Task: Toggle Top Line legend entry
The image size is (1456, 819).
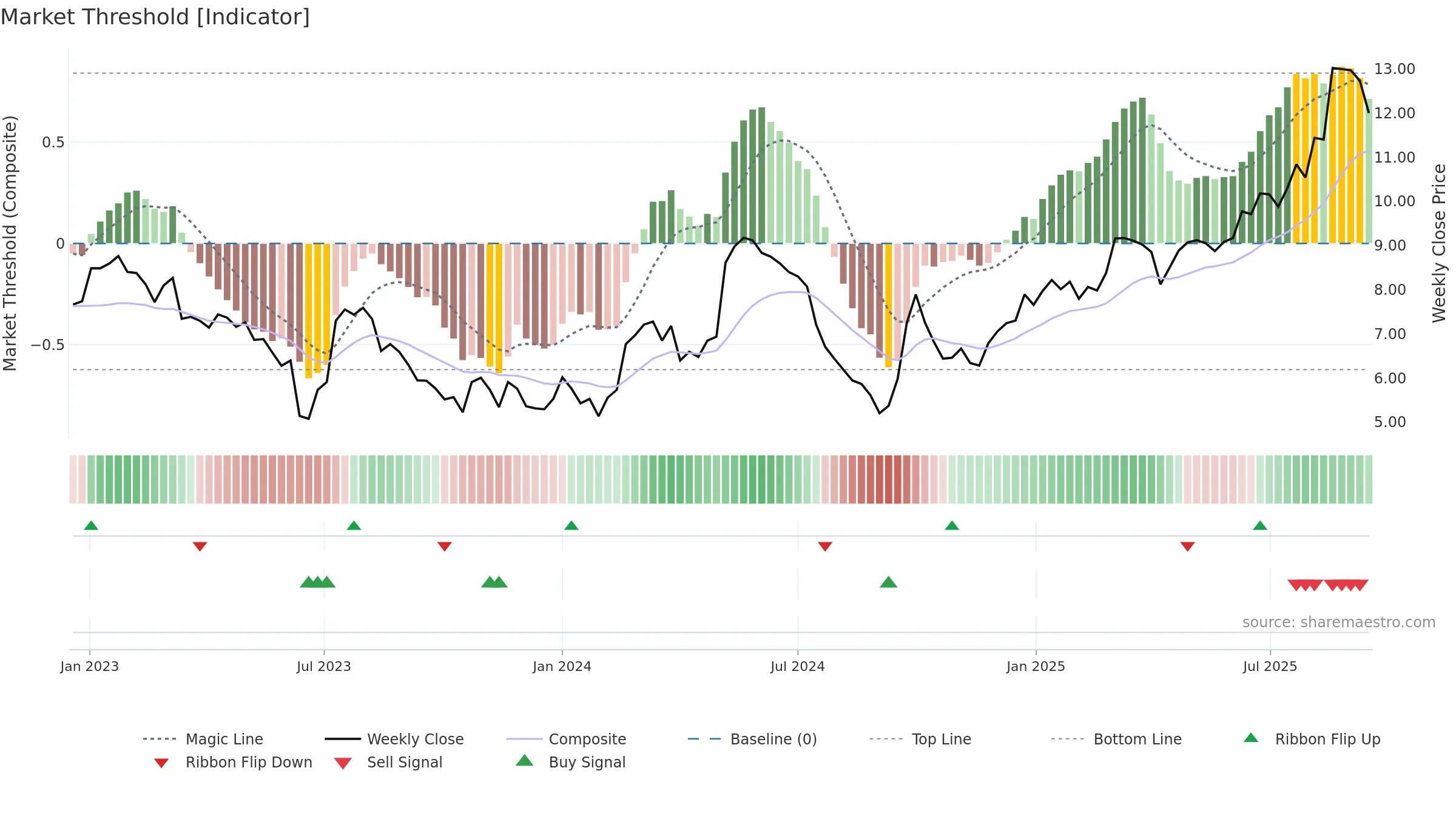Action: (920, 739)
